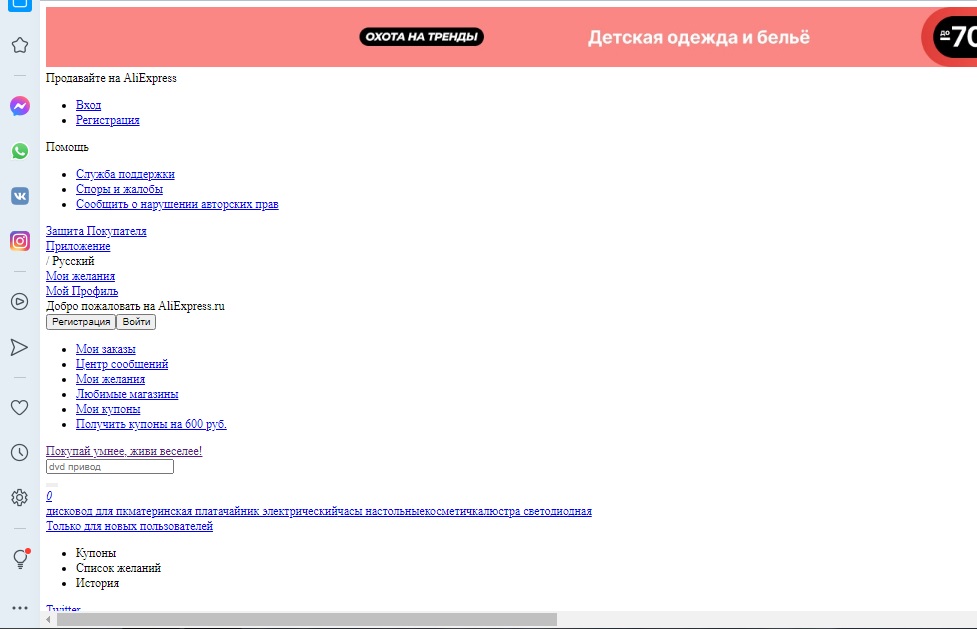Viewport: 977px width, 629px height.
Task: Open Приложение link
Action: pos(78,246)
